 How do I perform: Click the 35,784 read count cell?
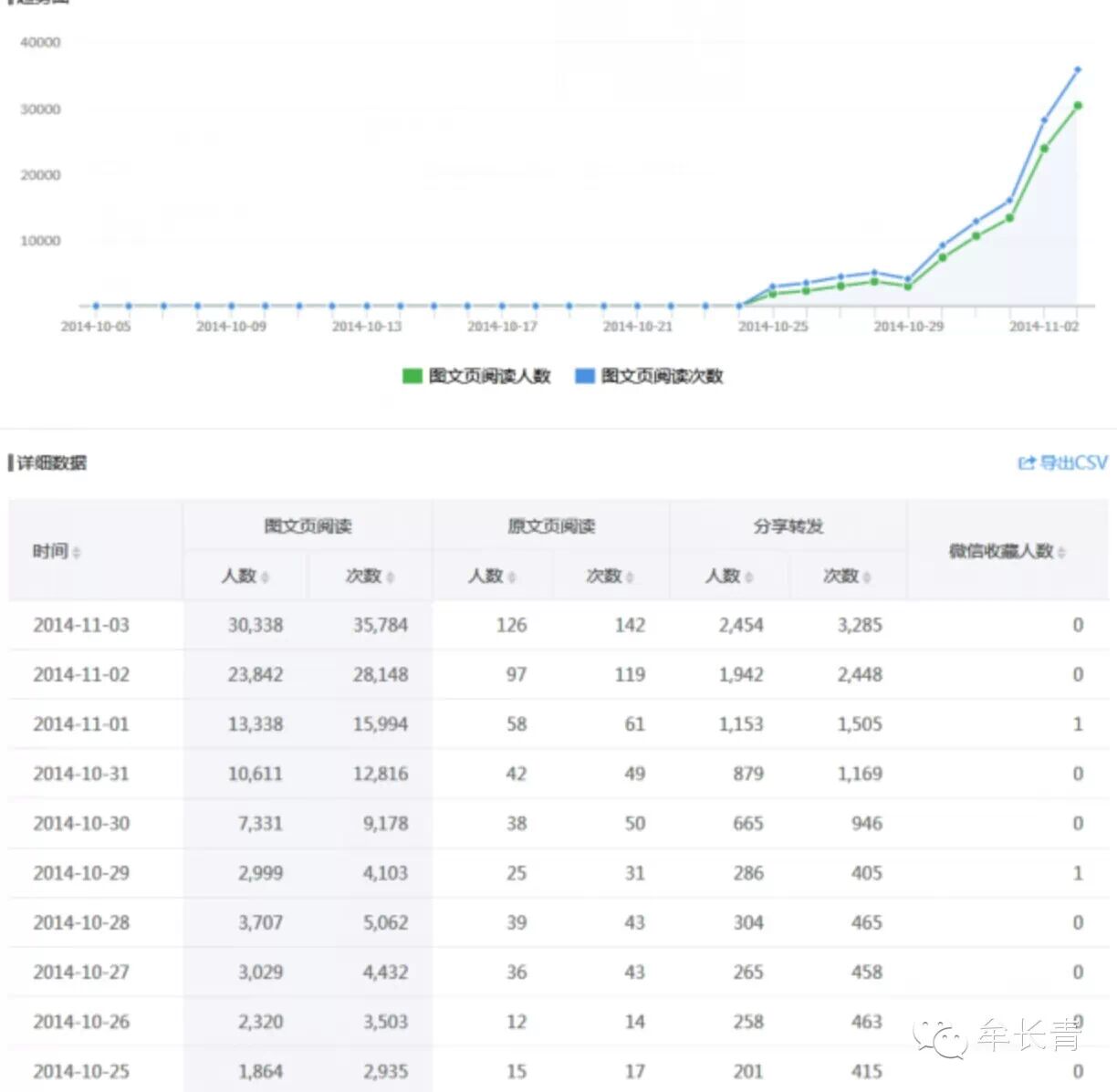(x=381, y=625)
